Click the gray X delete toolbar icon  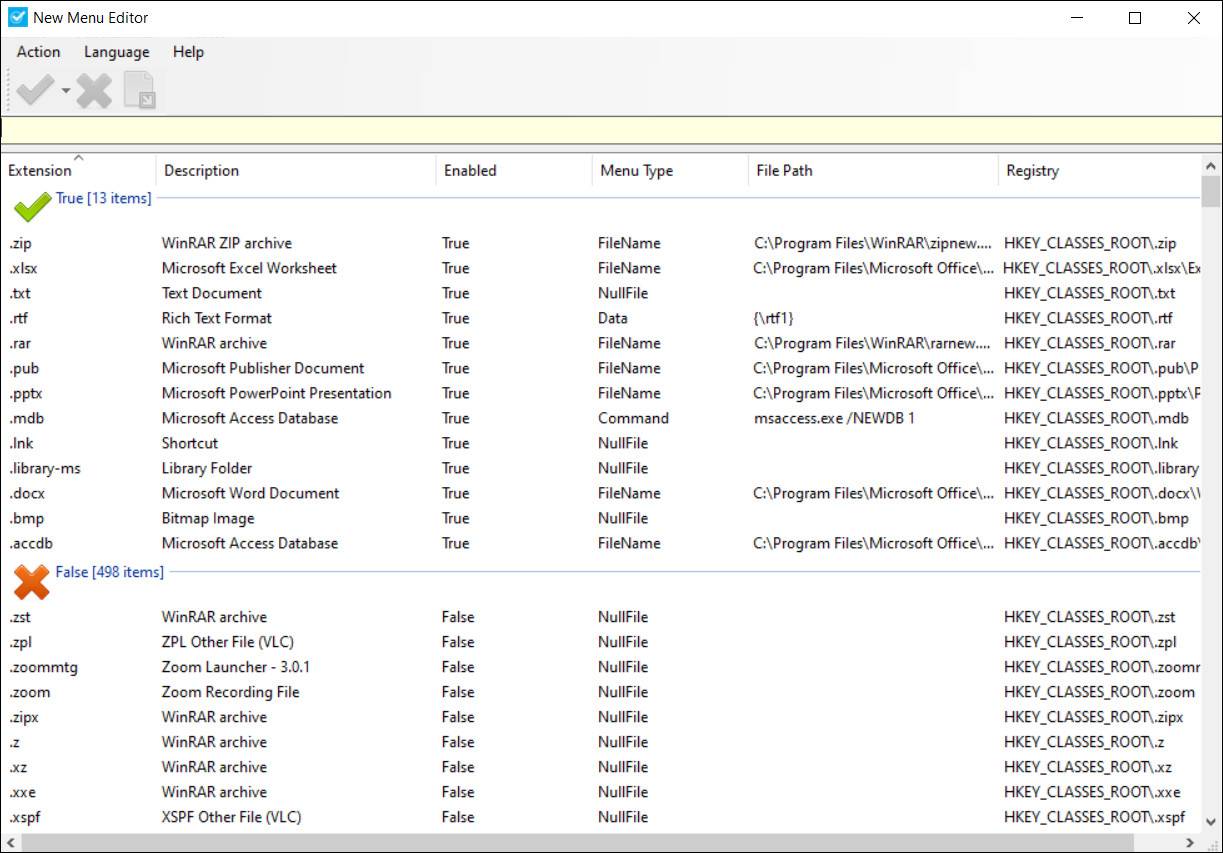click(x=94, y=89)
